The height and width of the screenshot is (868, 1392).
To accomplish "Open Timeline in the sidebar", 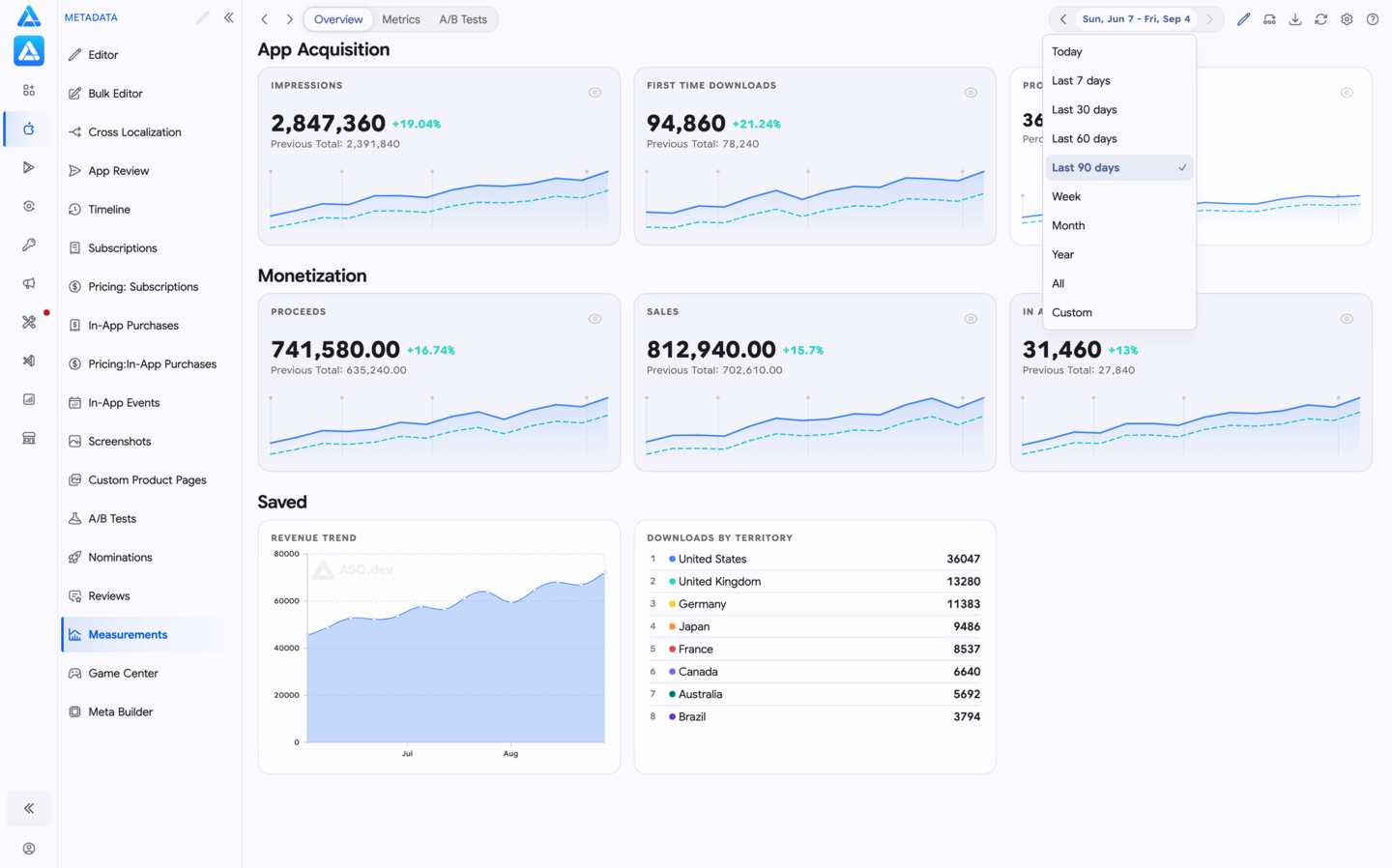I will click(x=147, y=210).
